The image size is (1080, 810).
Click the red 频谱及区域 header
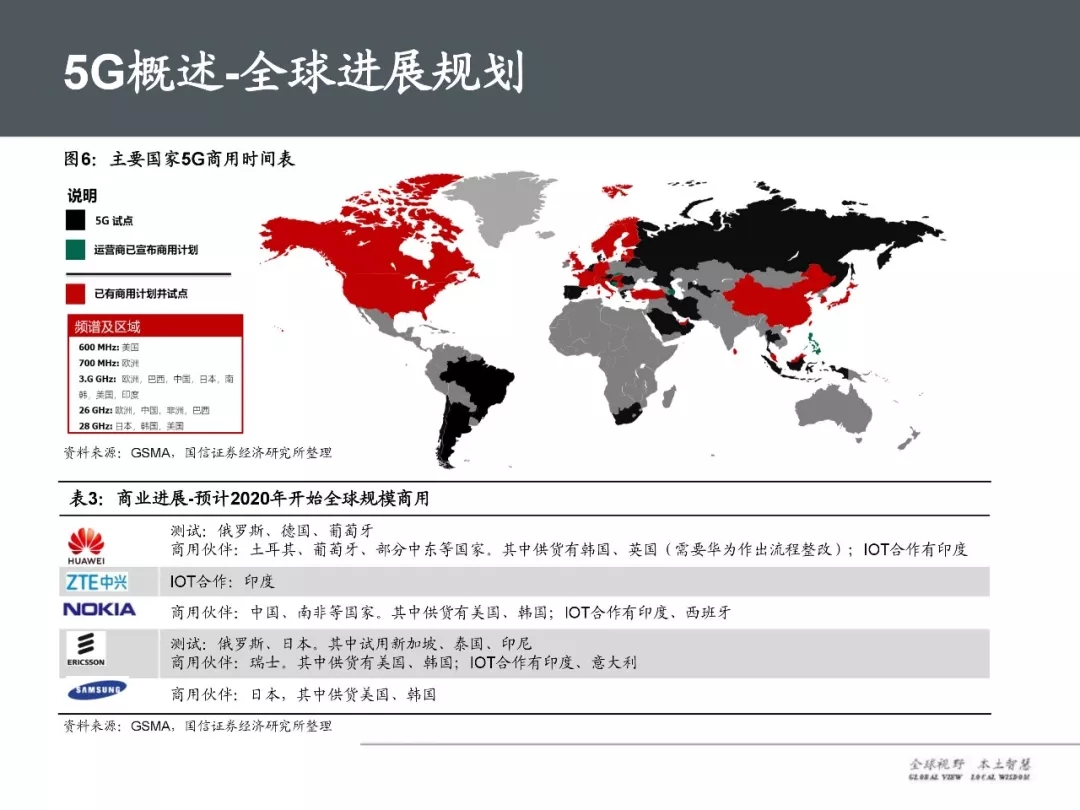(x=155, y=326)
